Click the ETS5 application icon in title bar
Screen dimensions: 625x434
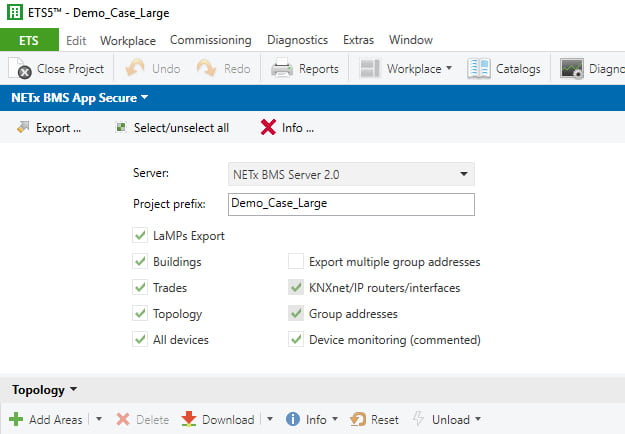14,12
